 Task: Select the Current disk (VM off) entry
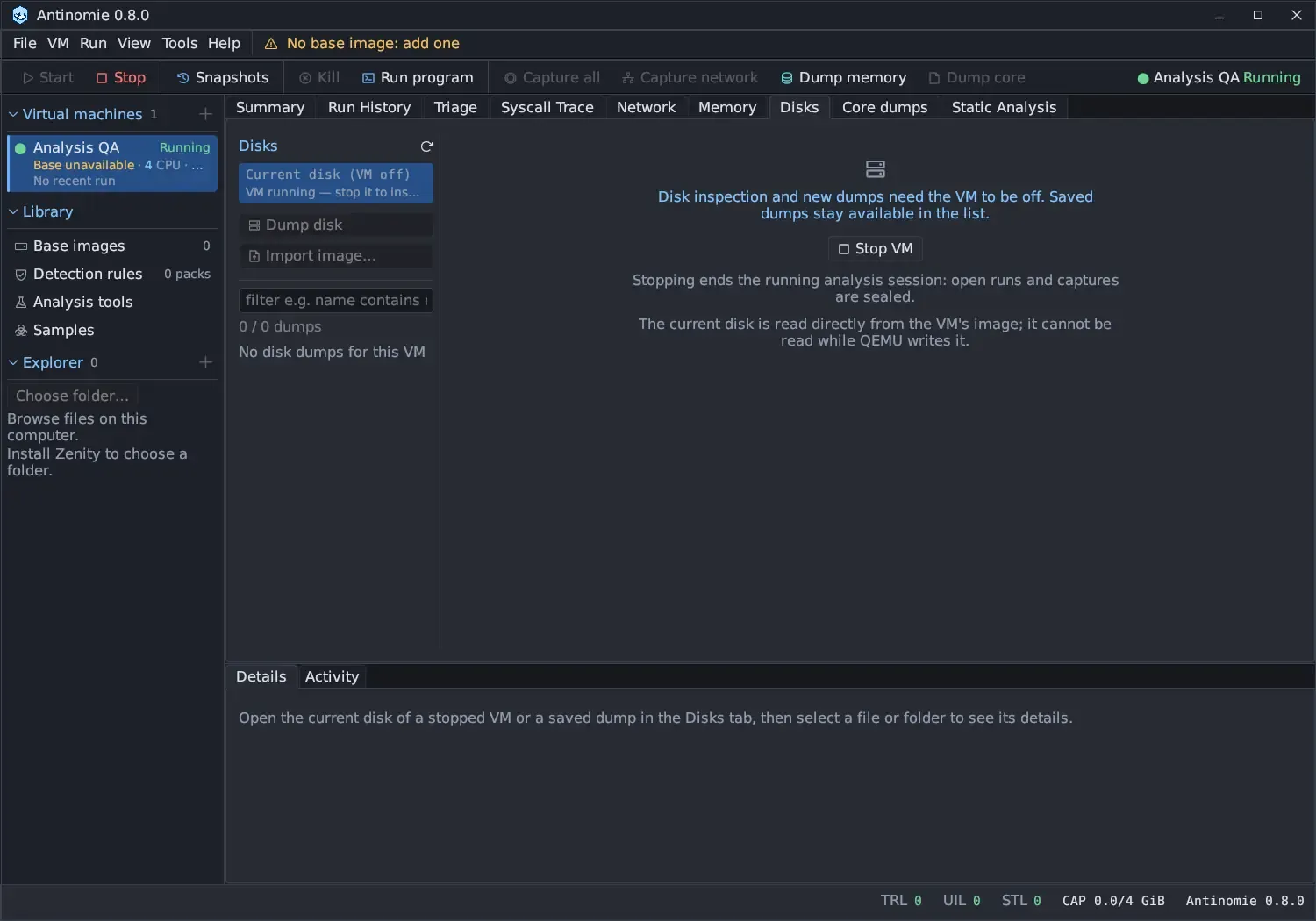point(336,183)
